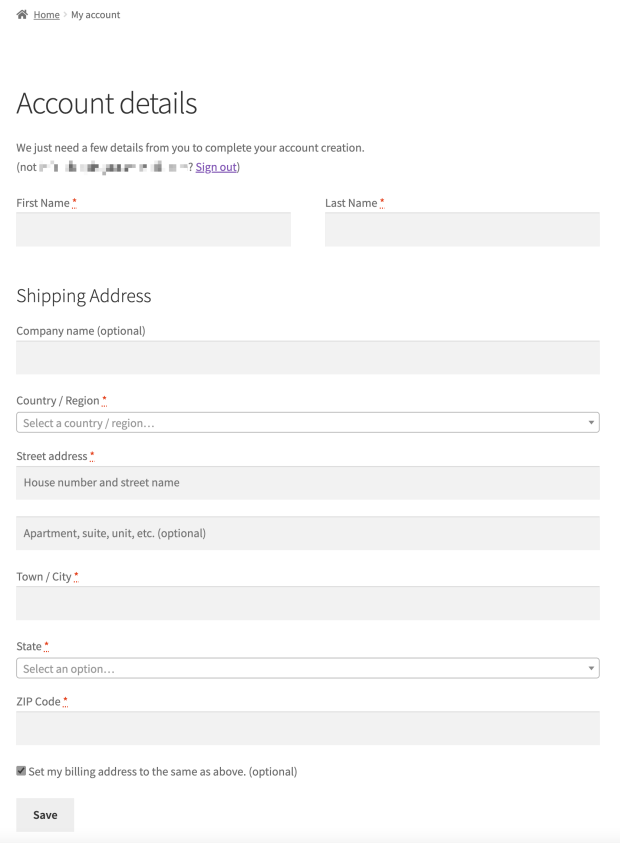620x843 pixels.
Task: Click the house number and street name field
Action: (x=308, y=483)
